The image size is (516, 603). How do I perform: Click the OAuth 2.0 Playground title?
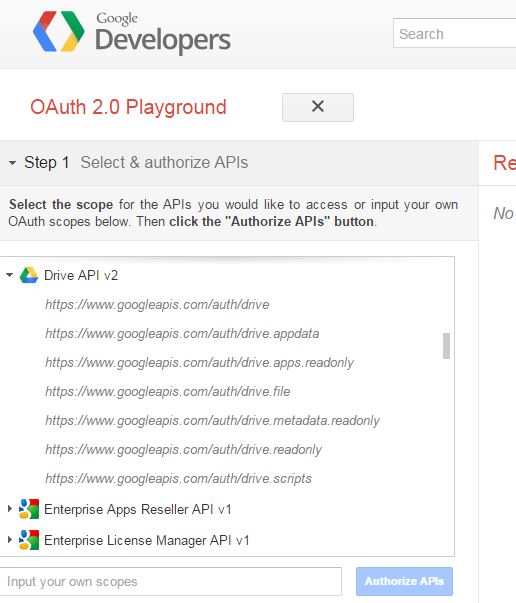coord(128,107)
